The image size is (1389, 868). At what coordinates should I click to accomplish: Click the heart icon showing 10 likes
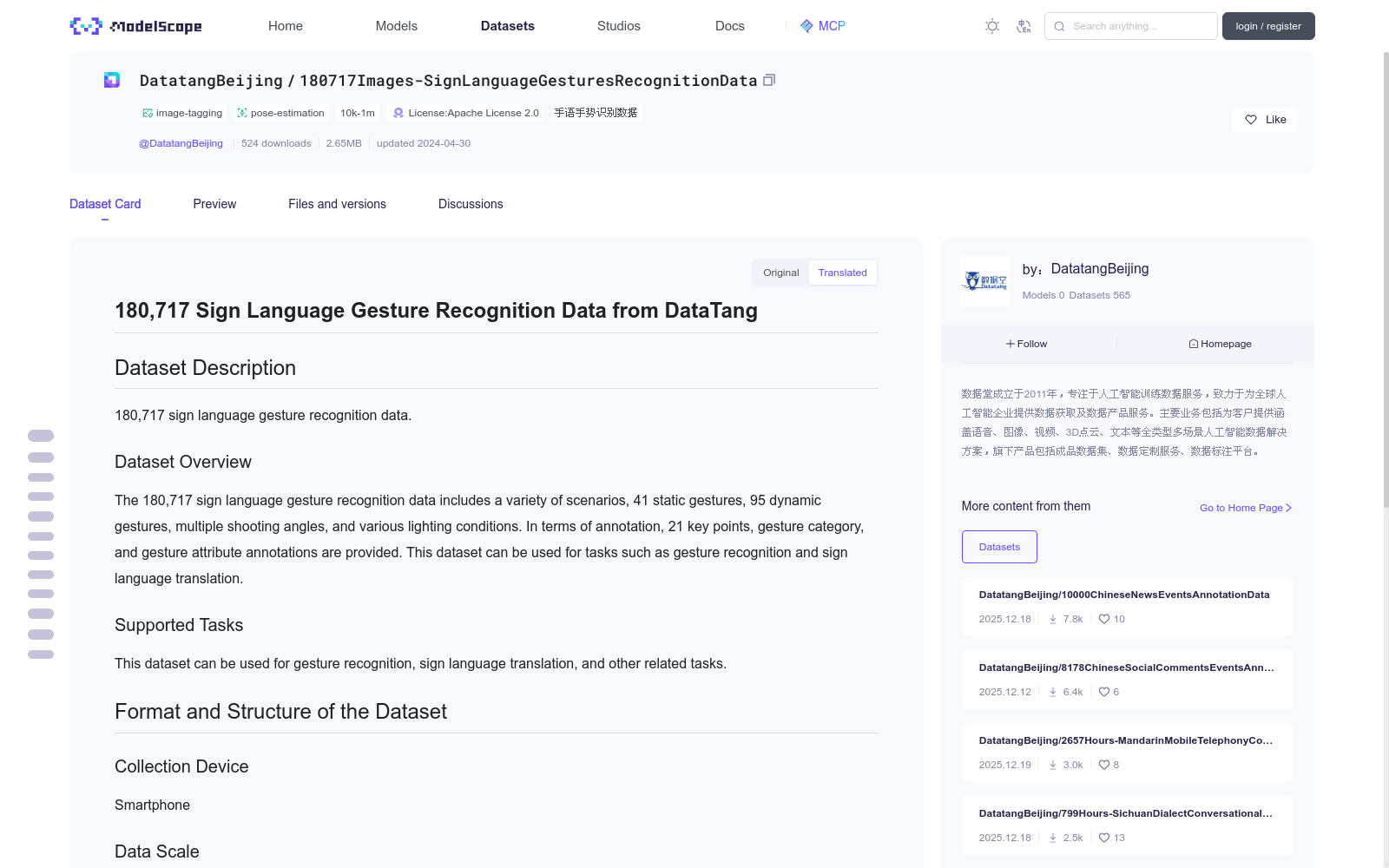pos(1104,619)
